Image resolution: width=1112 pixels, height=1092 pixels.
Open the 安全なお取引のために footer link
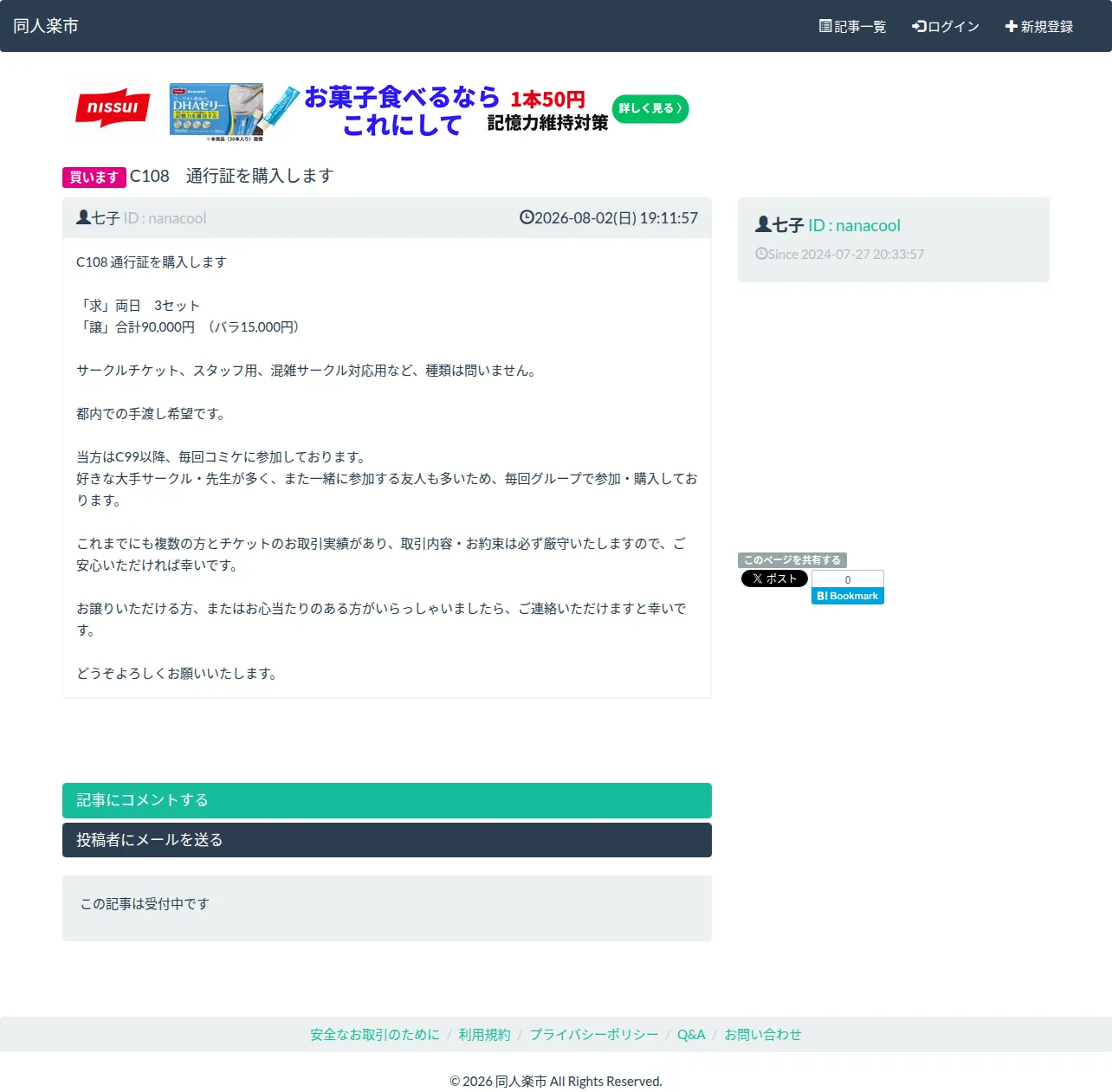point(375,1034)
